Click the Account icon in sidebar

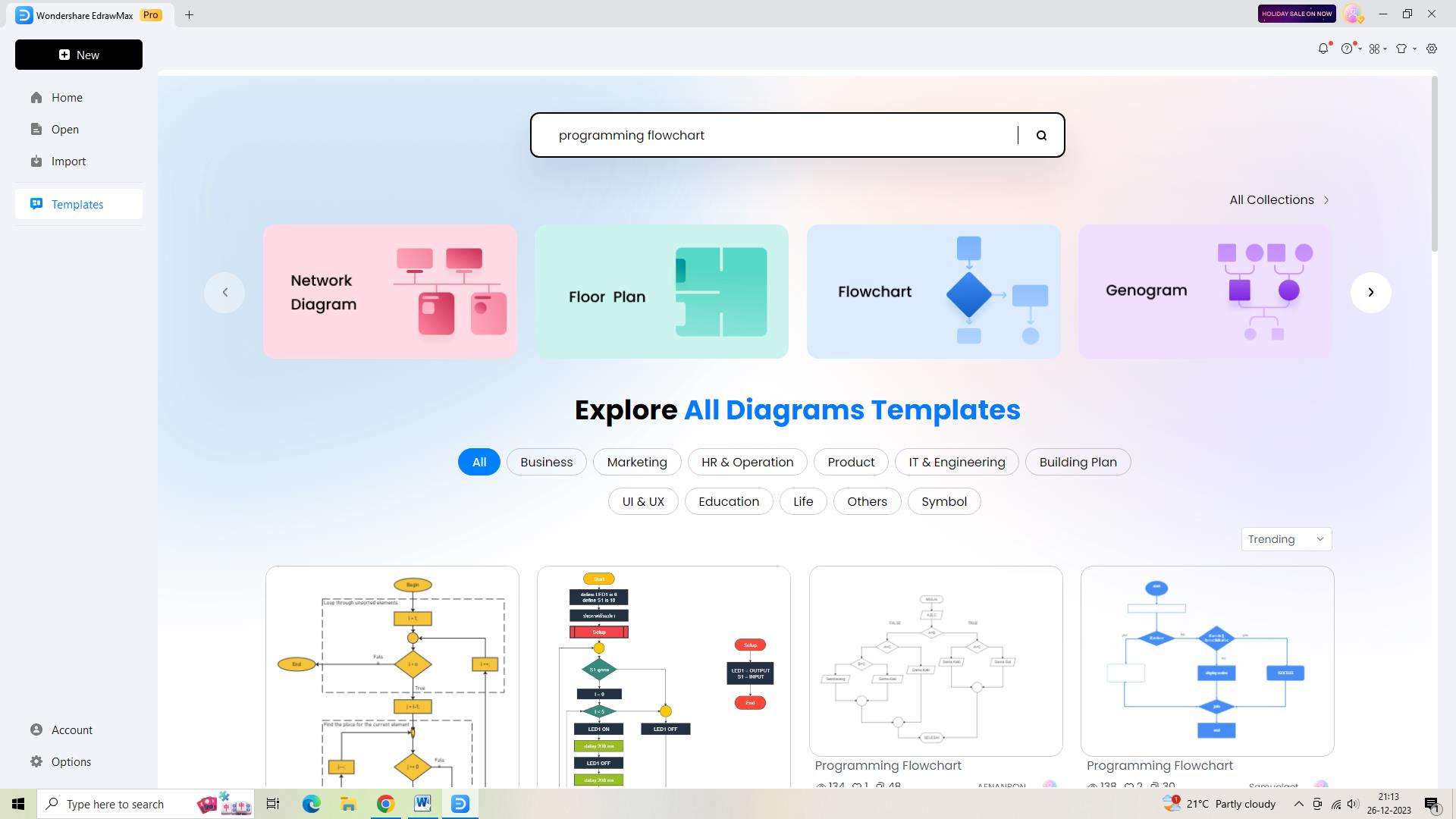pyautogui.click(x=37, y=729)
